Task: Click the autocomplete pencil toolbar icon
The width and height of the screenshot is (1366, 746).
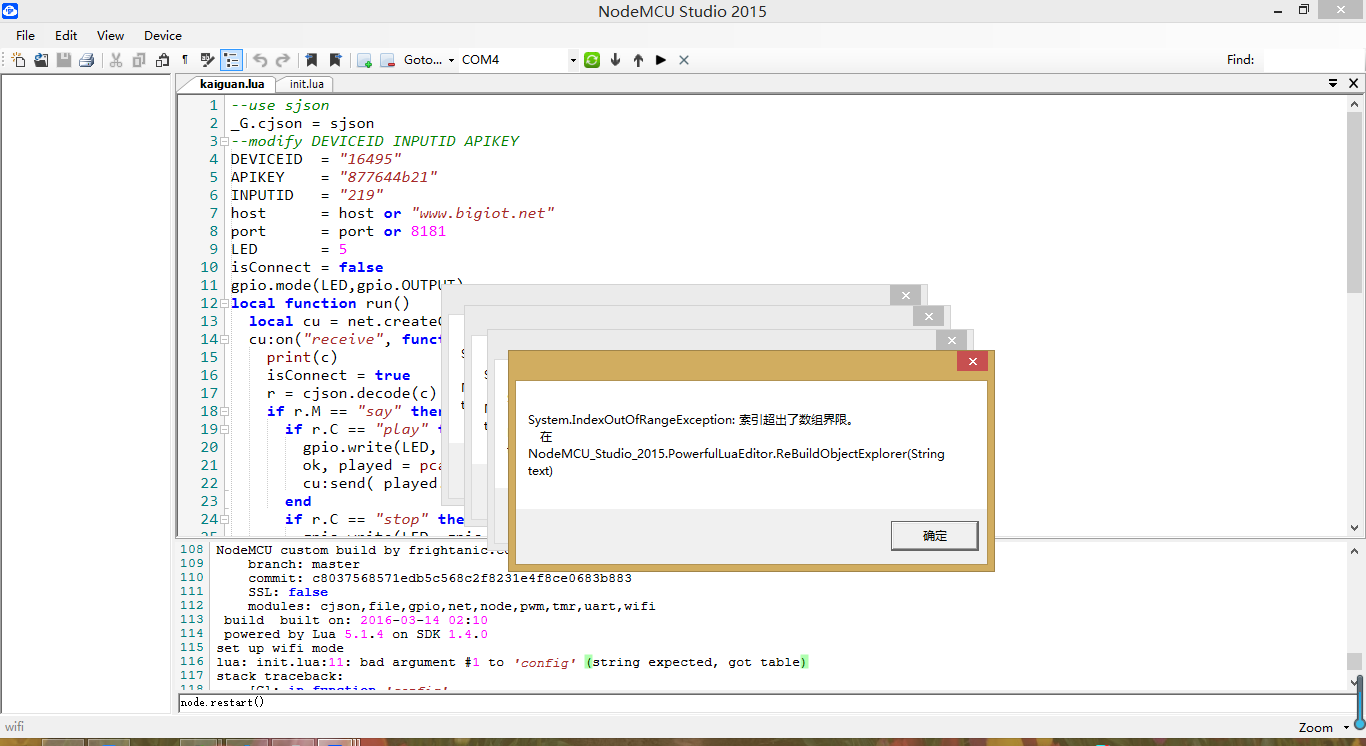Action: [x=207, y=60]
